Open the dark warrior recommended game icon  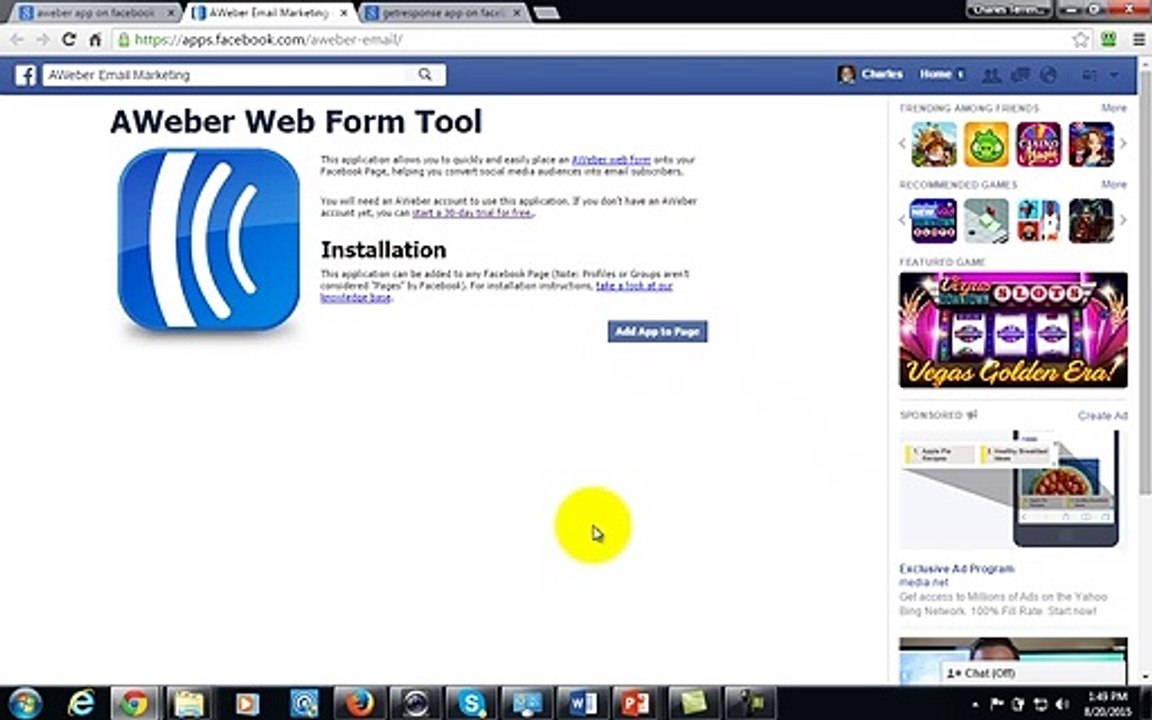coord(1091,220)
